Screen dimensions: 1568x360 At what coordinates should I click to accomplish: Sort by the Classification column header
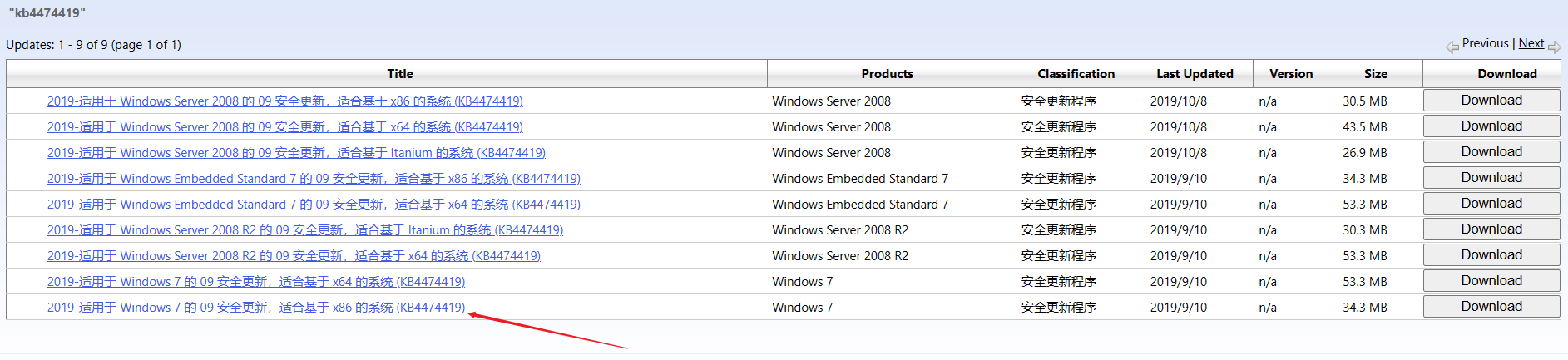point(1076,74)
